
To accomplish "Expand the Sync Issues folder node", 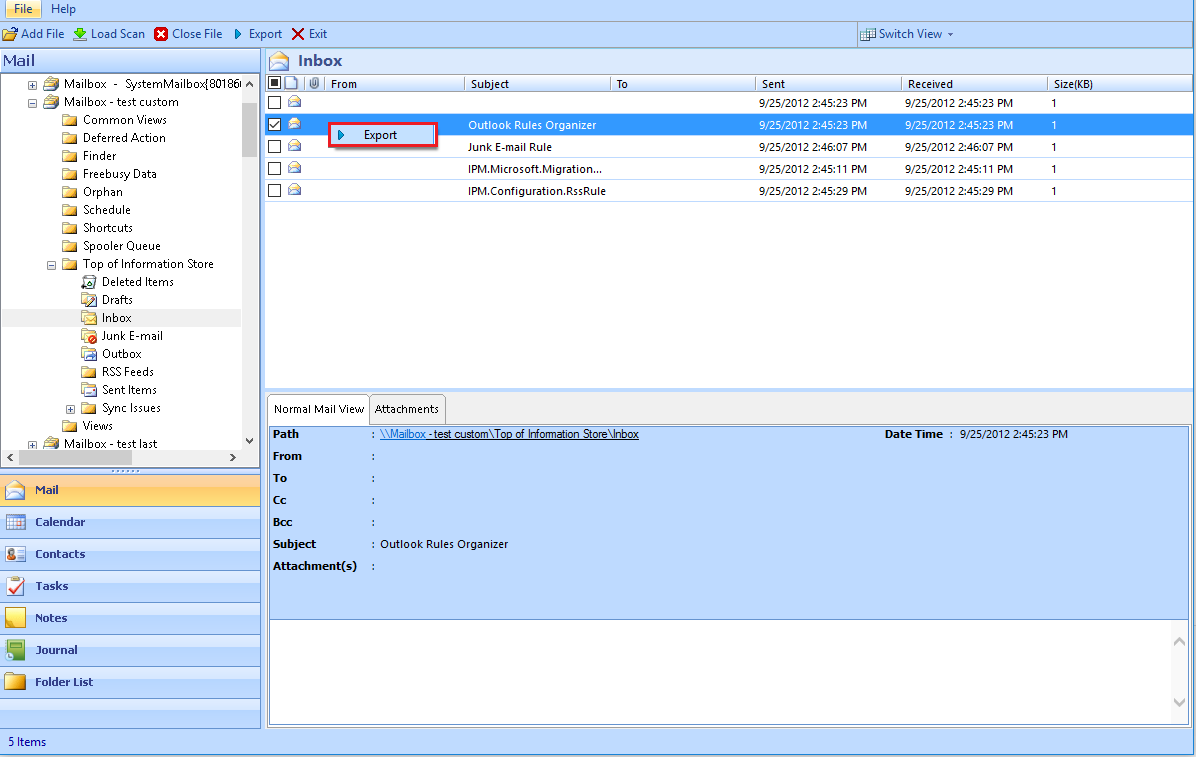I will pos(70,409).
